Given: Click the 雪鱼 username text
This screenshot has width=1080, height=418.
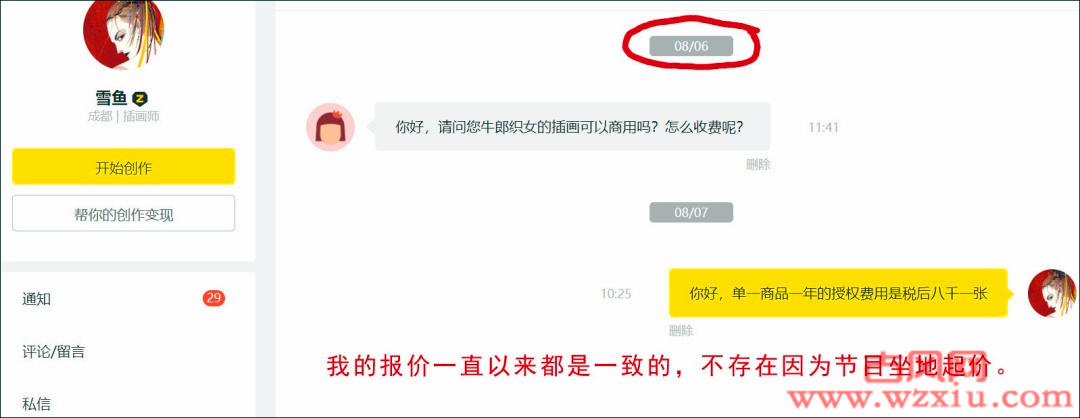Looking at the screenshot, I should pyautogui.click(x=112, y=98).
